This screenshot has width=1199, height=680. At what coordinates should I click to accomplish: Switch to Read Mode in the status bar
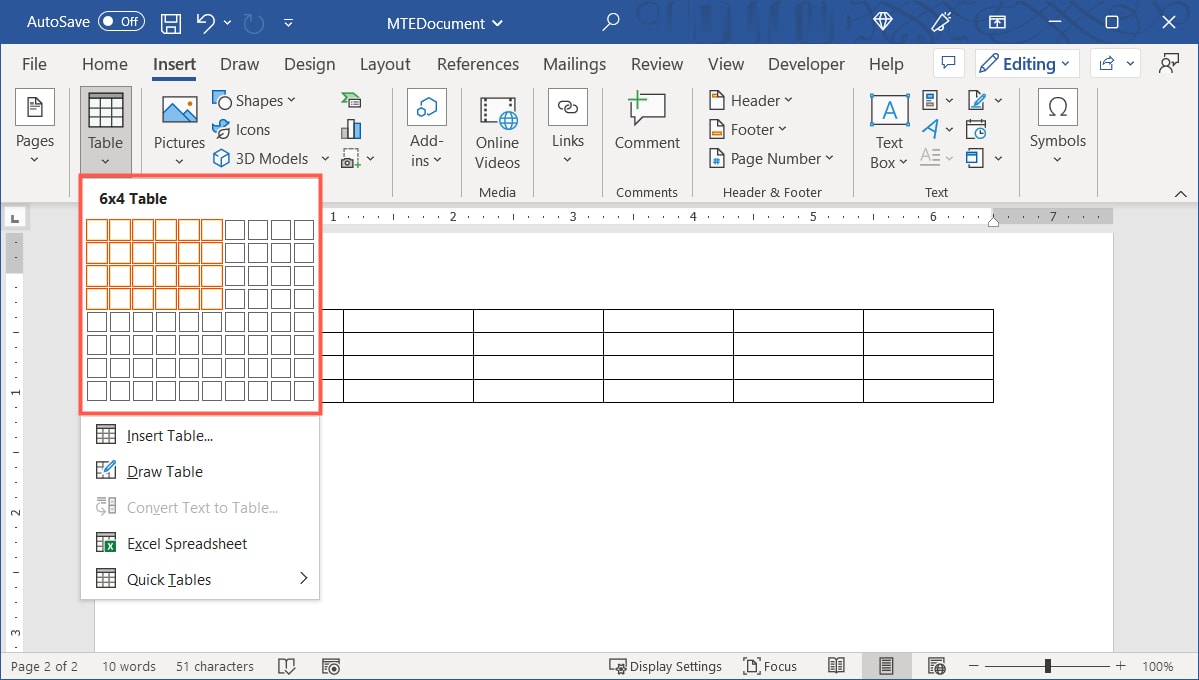(836, 666)
